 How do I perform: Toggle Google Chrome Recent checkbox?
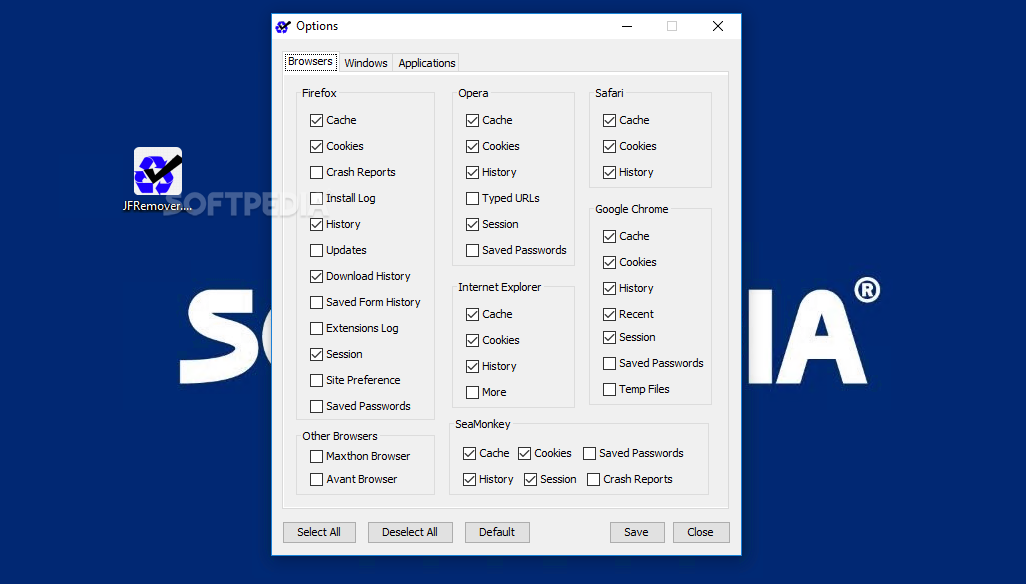coord(609,315)
